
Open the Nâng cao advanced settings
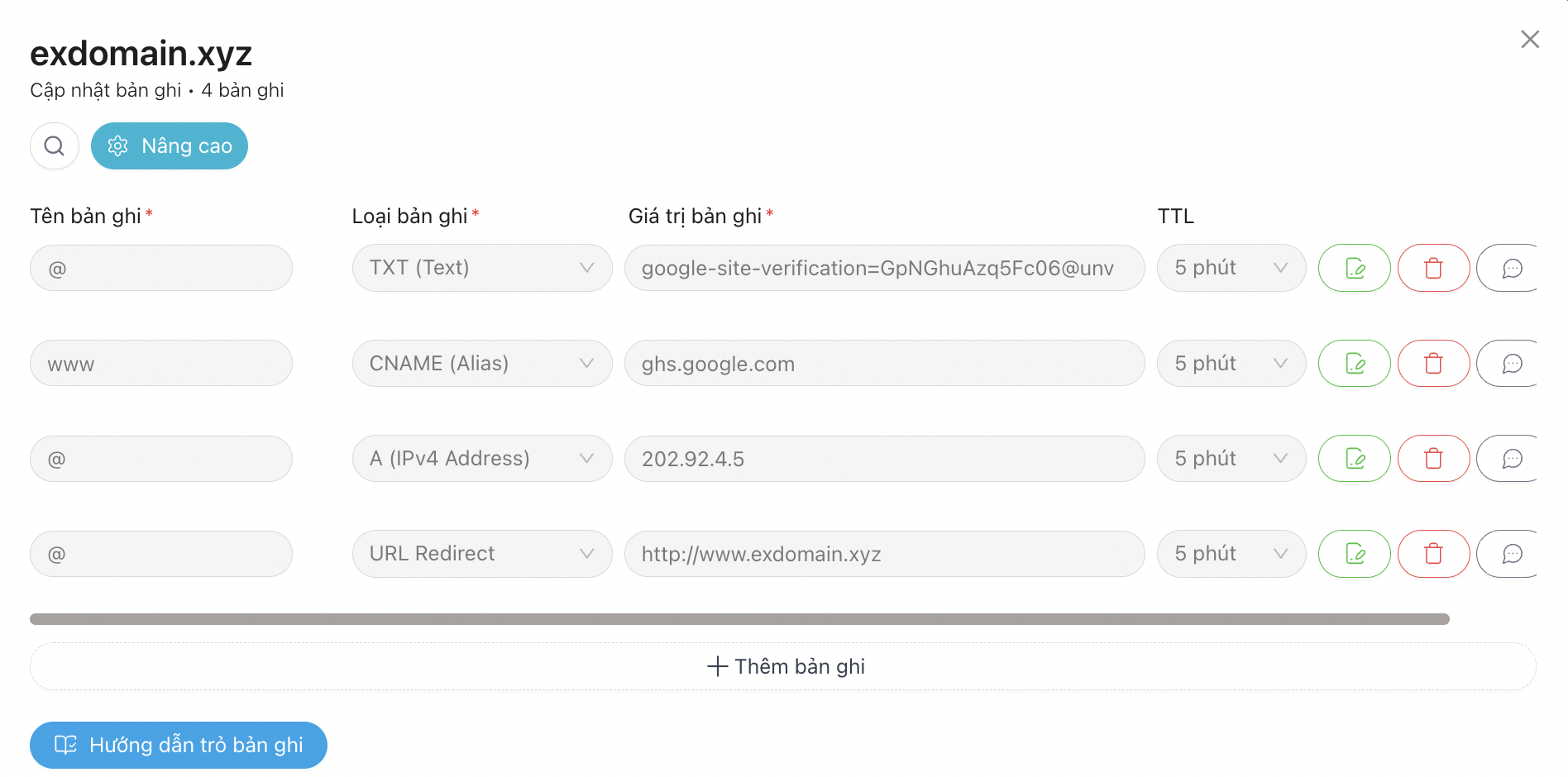click(170, 146)
